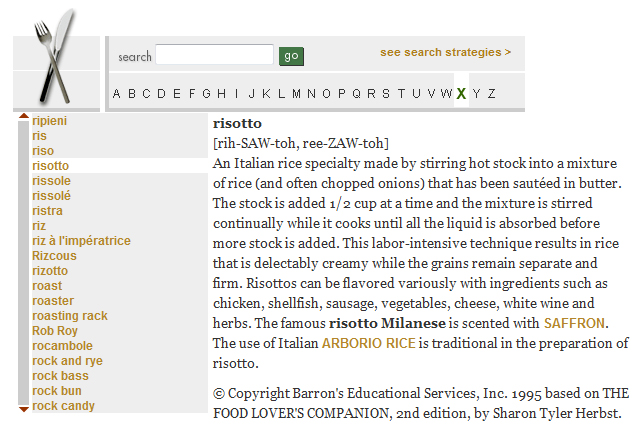Select Rob Roy from the term list

[x=55, y=331]
